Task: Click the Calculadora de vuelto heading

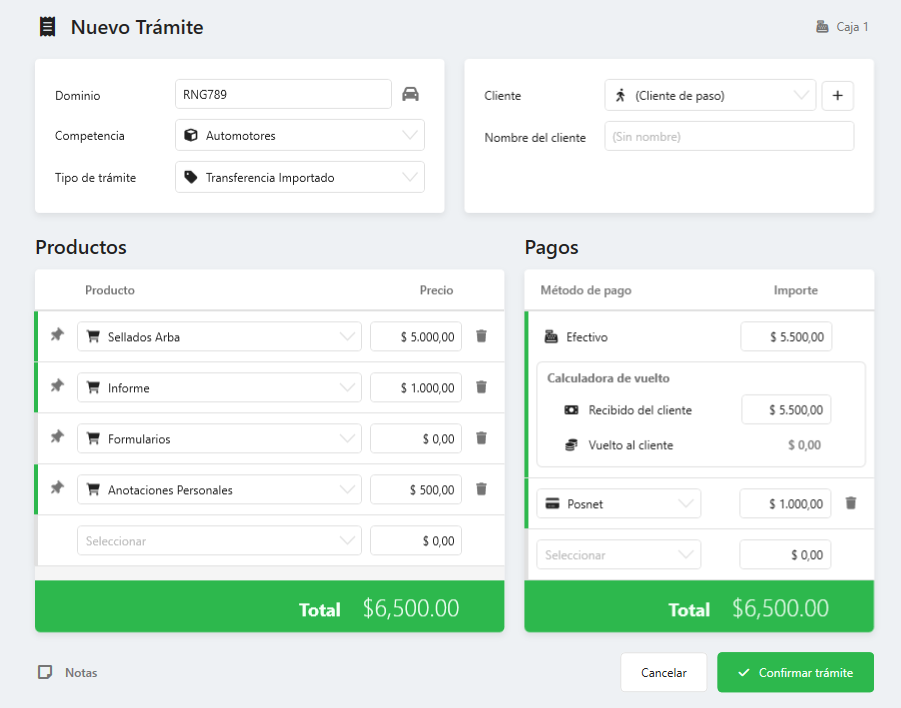Action: (608, 378)
